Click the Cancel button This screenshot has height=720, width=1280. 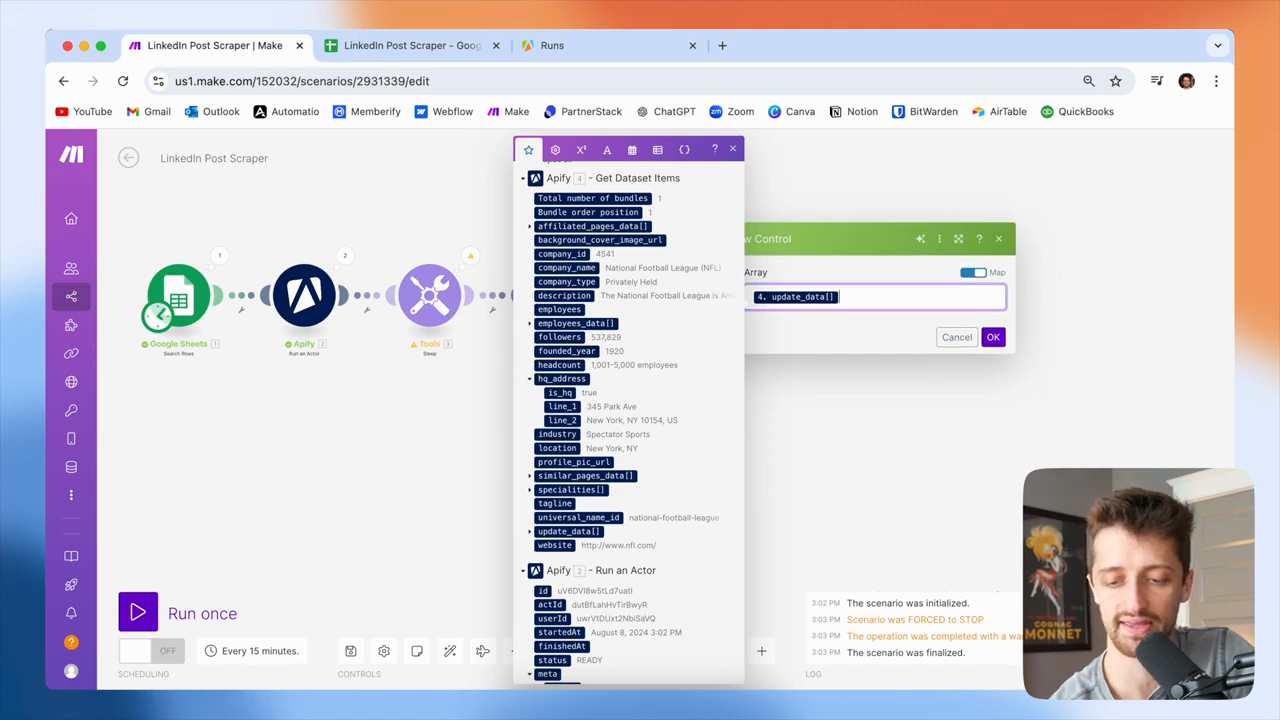(957, 337)
